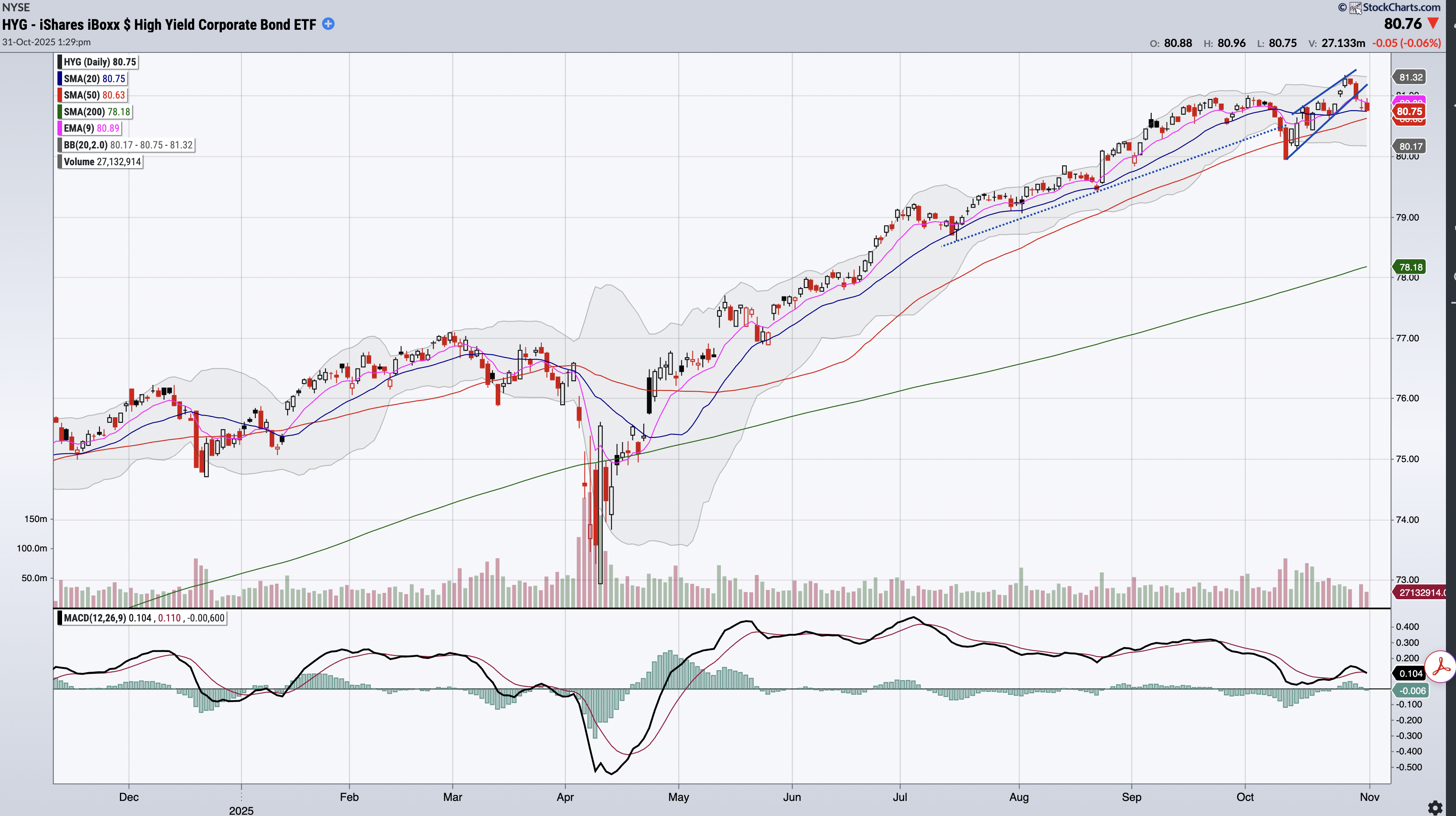Click the Adobe Acrobat PDF floating icon

tap(1441, 668)
